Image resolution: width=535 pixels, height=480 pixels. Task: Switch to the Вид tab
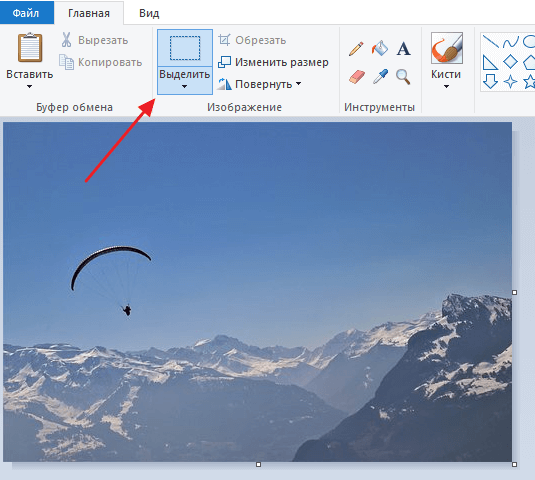149,13
